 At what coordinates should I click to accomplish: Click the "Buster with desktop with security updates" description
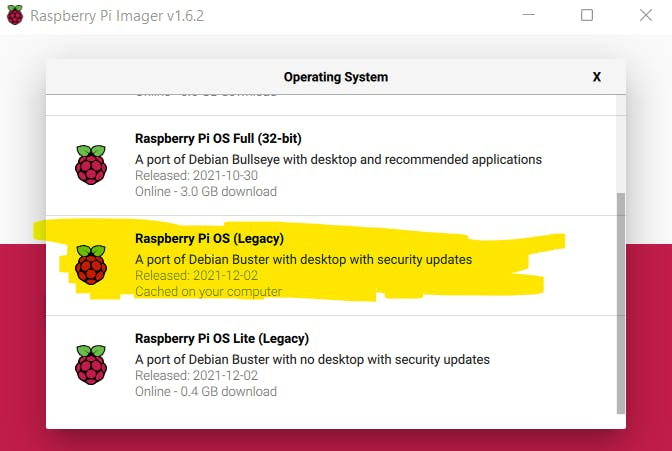[x=303, y=260]
